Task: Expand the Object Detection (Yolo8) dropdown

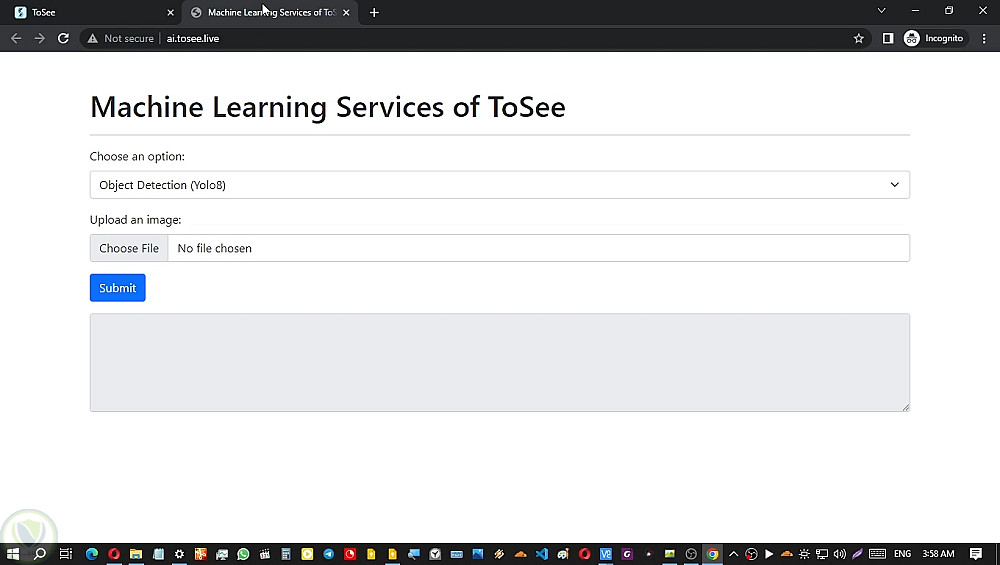Action: (x=499, y=185)
